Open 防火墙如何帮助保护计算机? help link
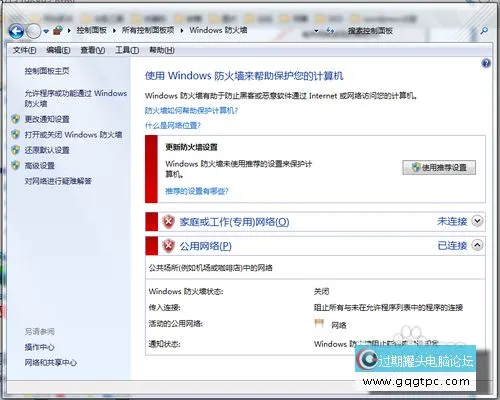The image size is (500, 400). (x=192, y=110)
